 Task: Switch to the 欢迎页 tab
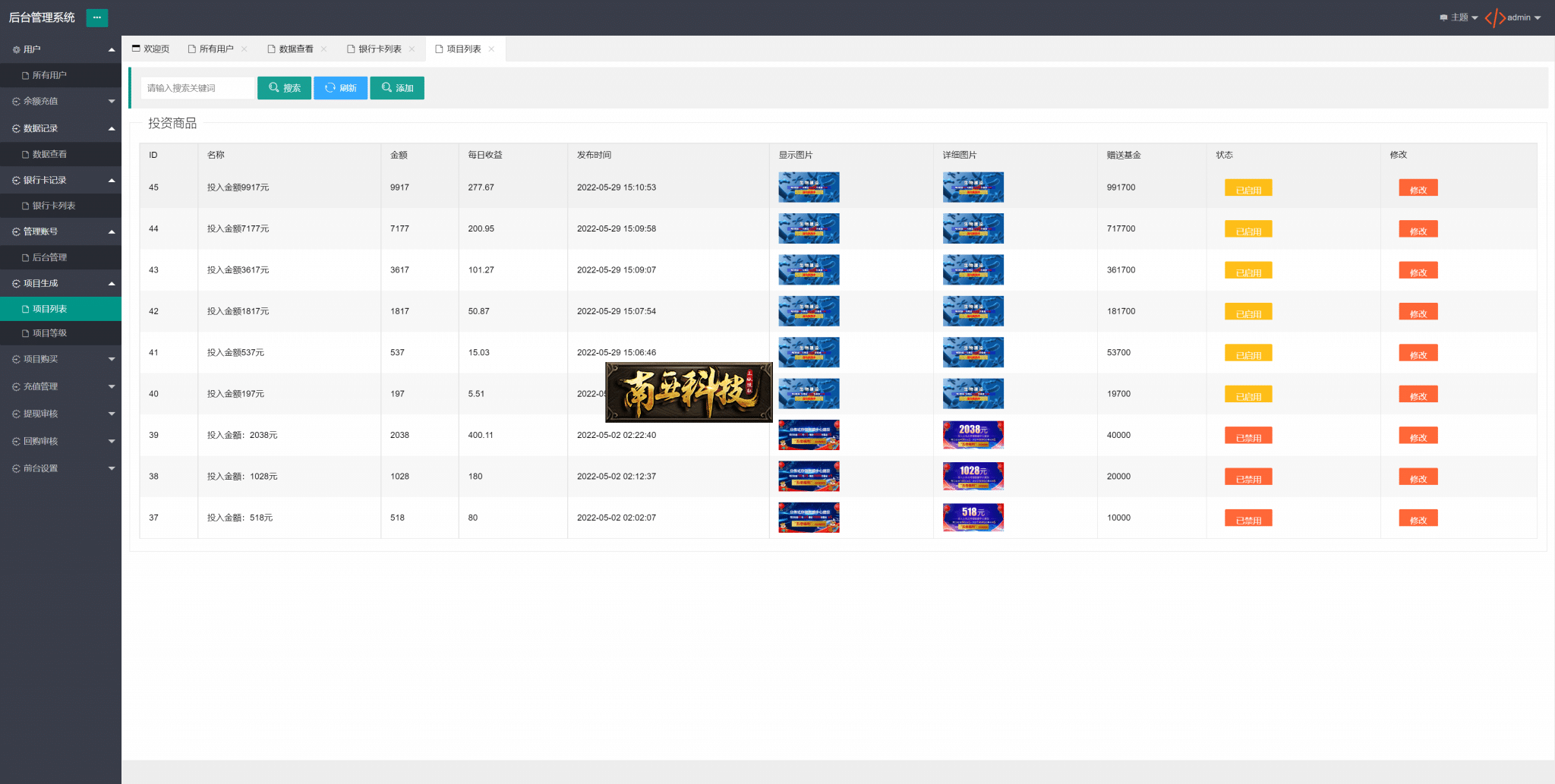coord(151,49)
